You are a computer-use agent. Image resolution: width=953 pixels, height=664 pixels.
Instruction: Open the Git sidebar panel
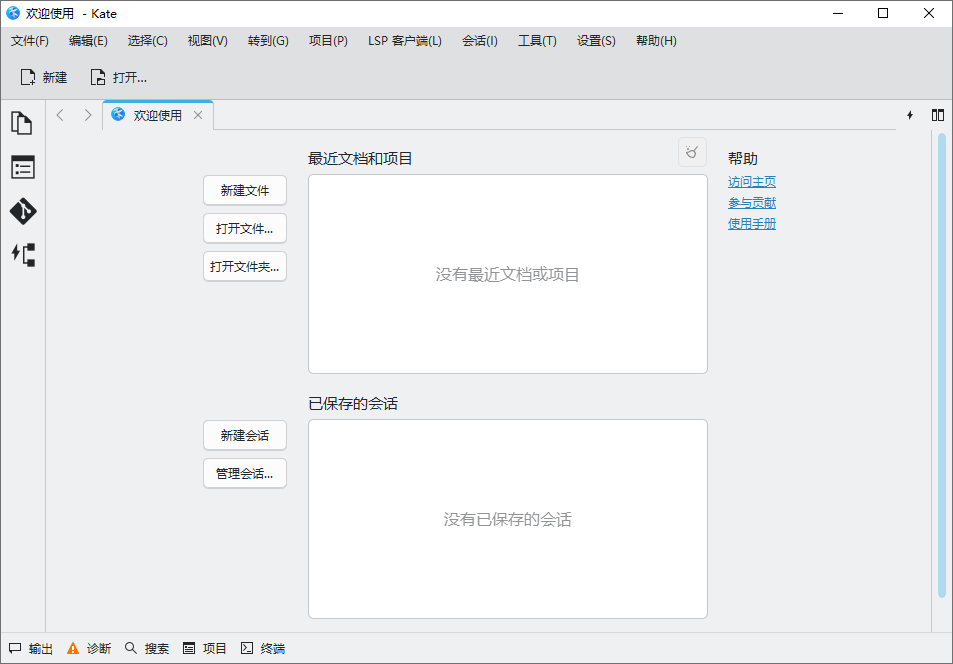click(x=22, y=211)
